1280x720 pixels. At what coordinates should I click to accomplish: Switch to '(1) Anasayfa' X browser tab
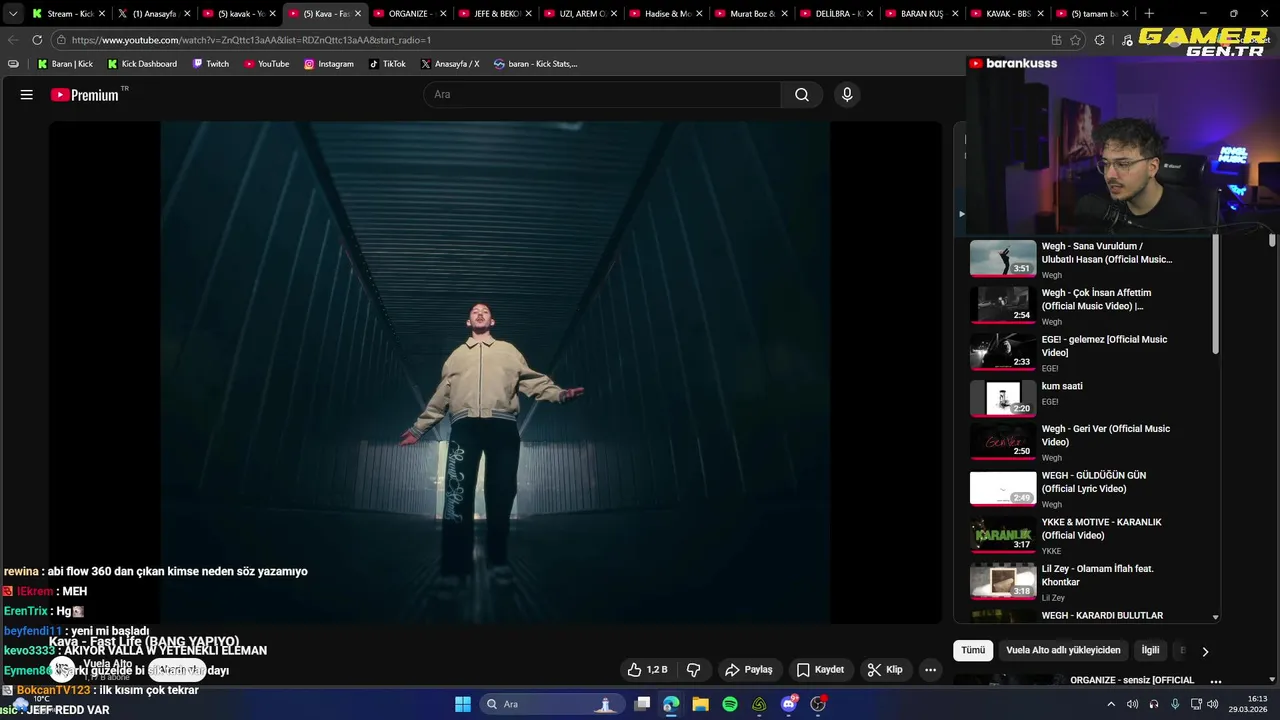point(154,14)
